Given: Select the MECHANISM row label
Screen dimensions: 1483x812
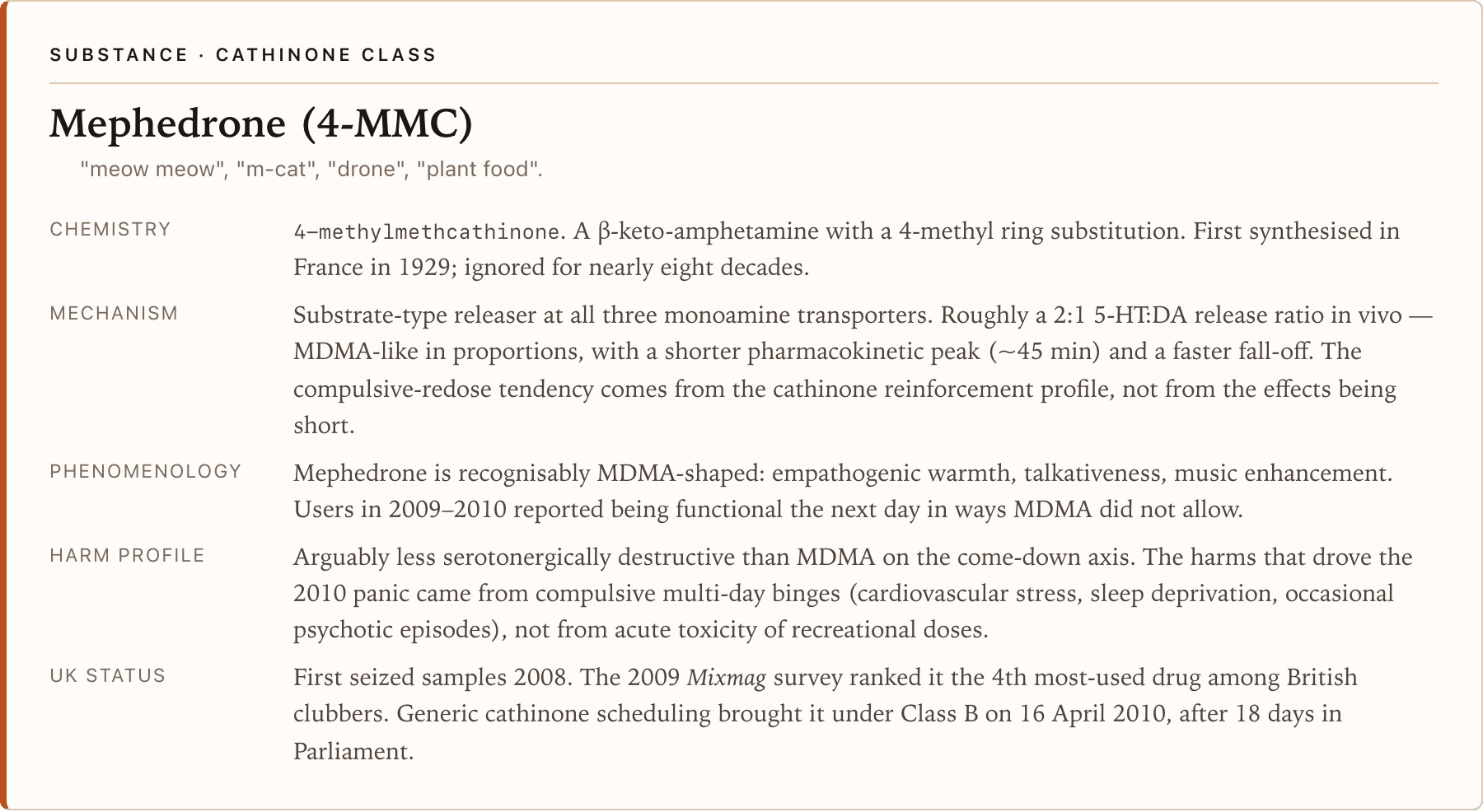Looking at the screenshot, I should click(114, 314).
